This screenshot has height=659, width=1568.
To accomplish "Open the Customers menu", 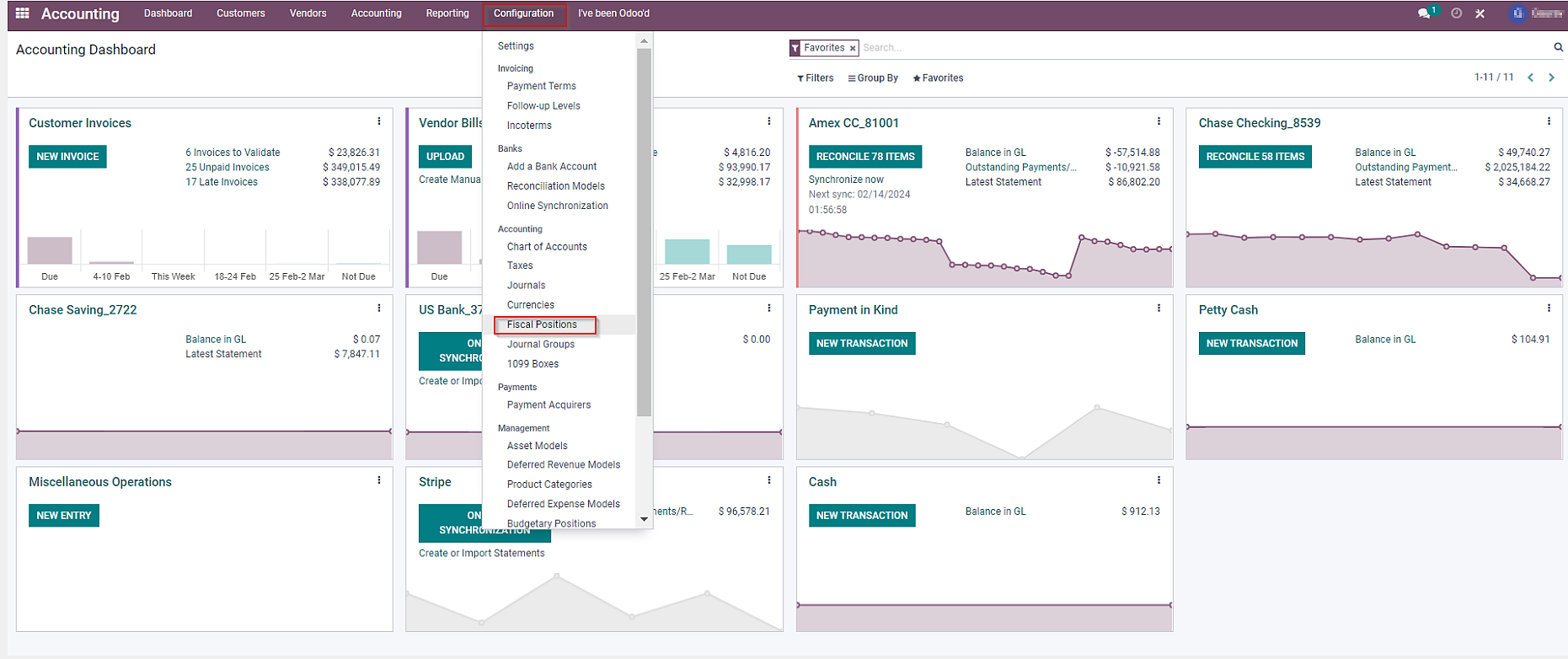I will 240,13.
